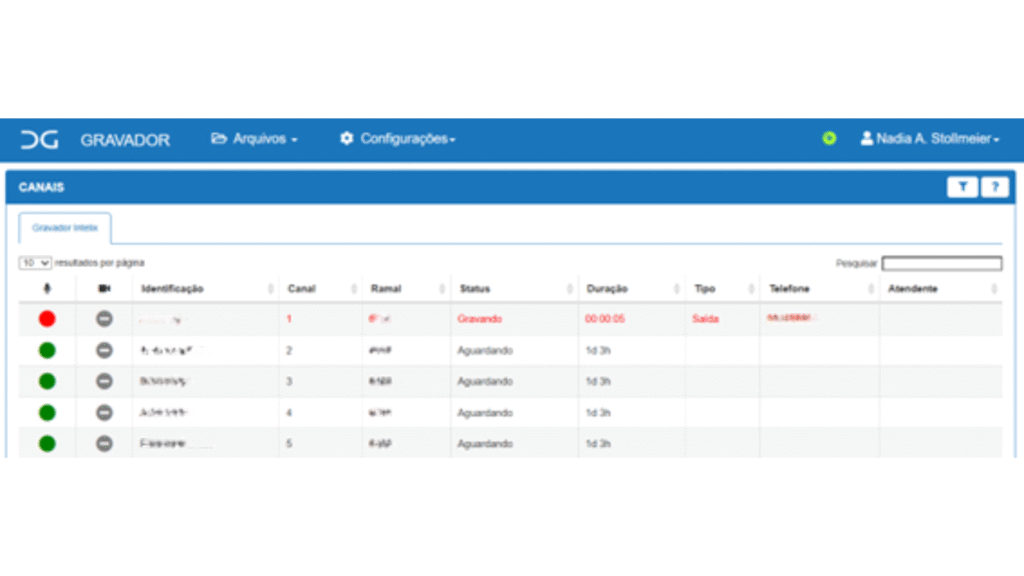Viewport: 1024px width, 576px height.
Task: Click the green status circle for channel 5
Action: point(47,443)
